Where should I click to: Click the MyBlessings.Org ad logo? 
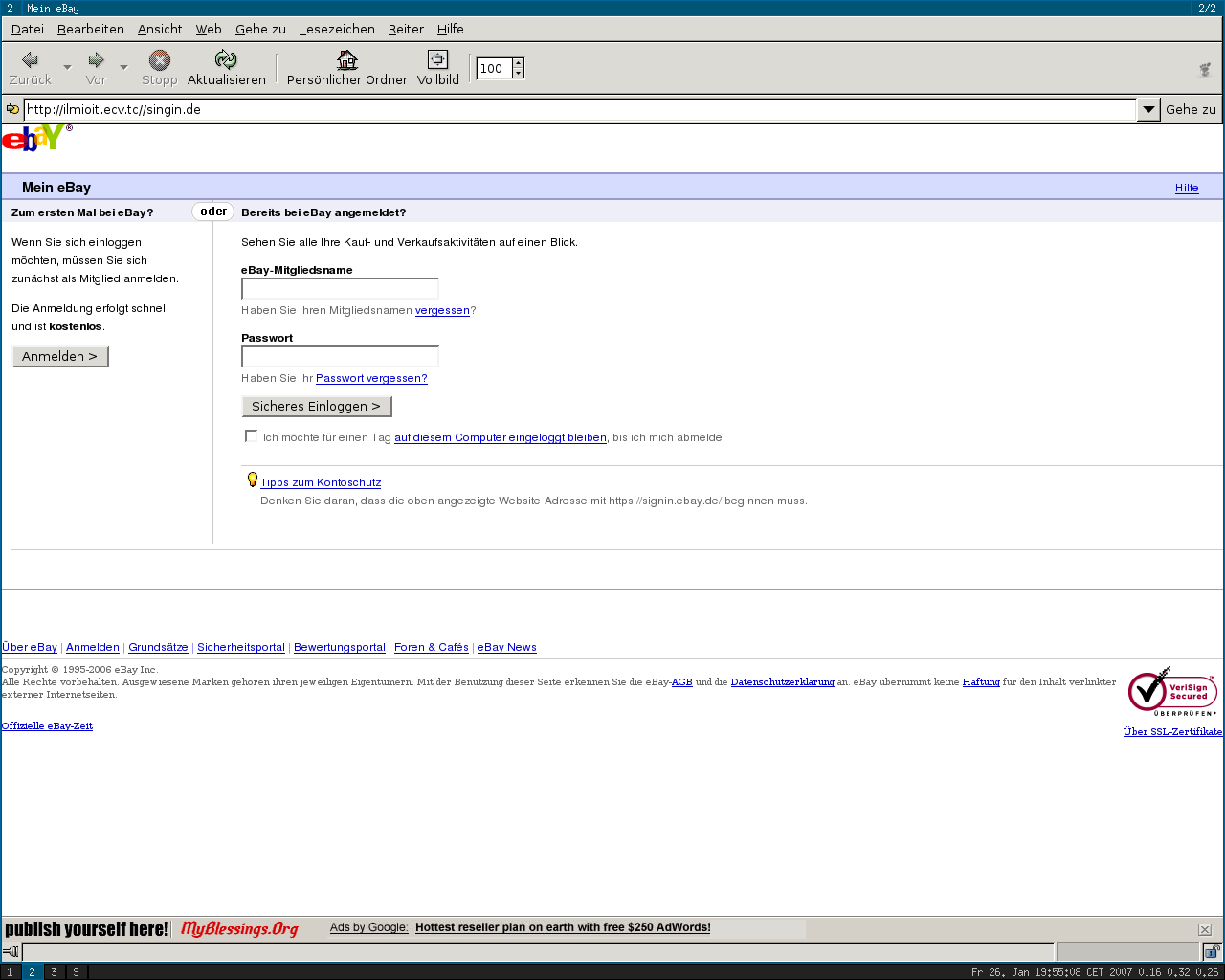pos(239,928)
